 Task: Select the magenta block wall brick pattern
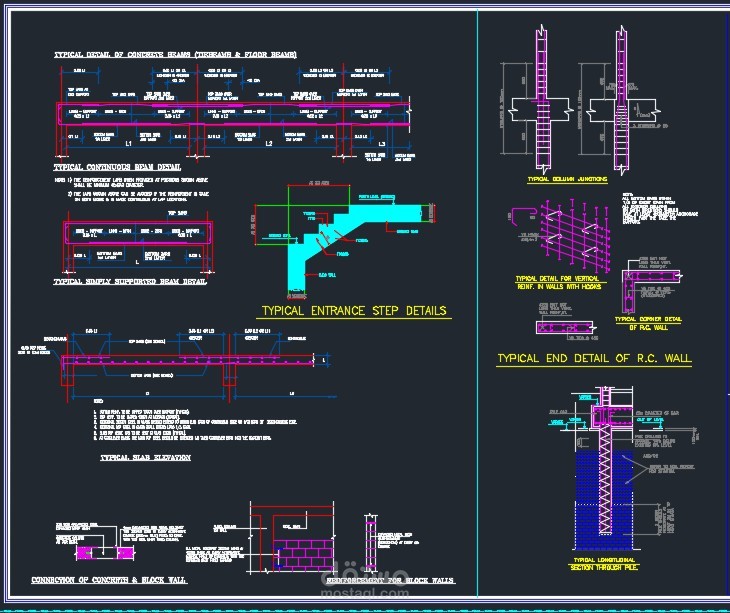tap(303, 554)
